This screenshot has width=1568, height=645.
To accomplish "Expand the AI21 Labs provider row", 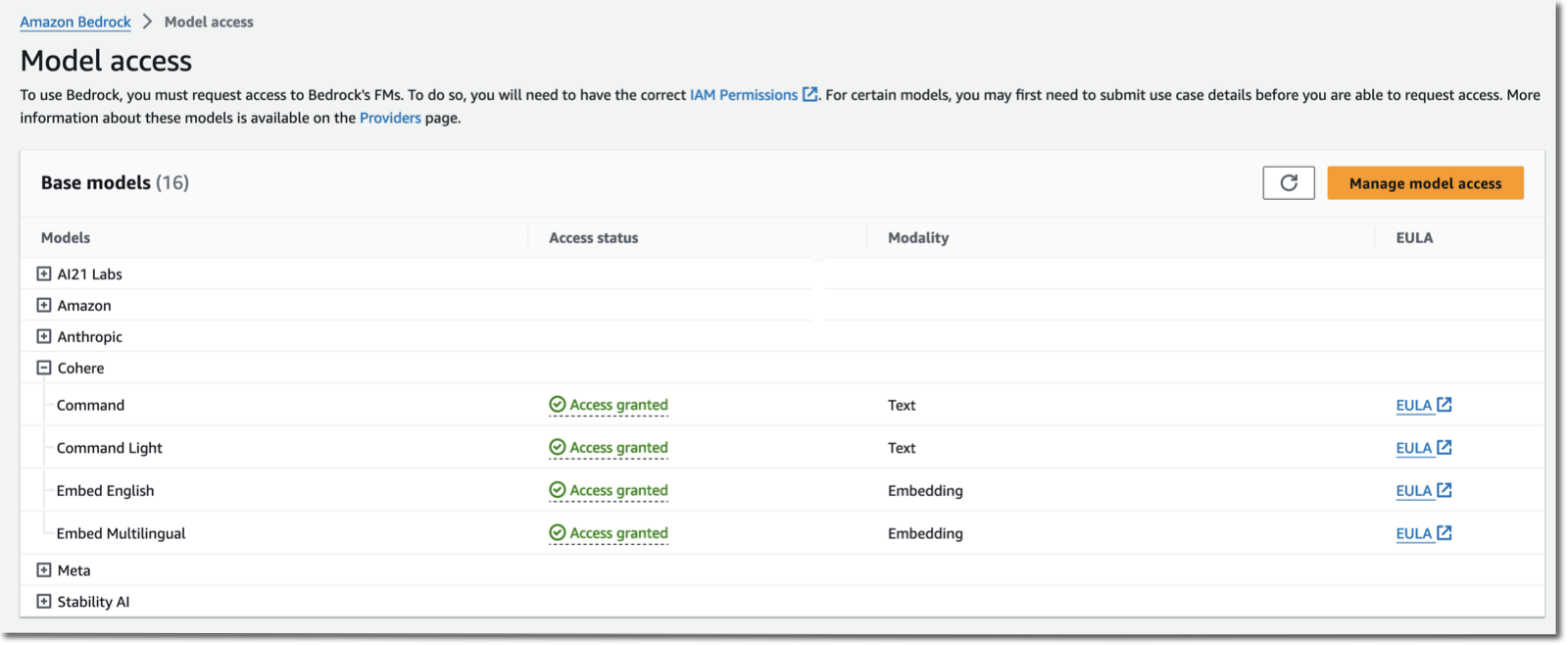I will (x=44, y=274).
